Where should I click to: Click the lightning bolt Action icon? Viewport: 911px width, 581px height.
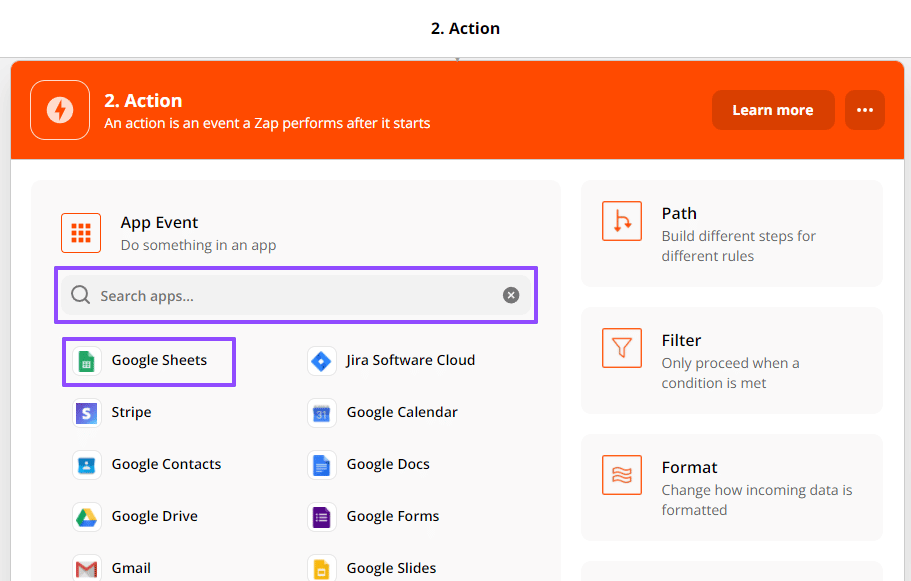point(60,110)
